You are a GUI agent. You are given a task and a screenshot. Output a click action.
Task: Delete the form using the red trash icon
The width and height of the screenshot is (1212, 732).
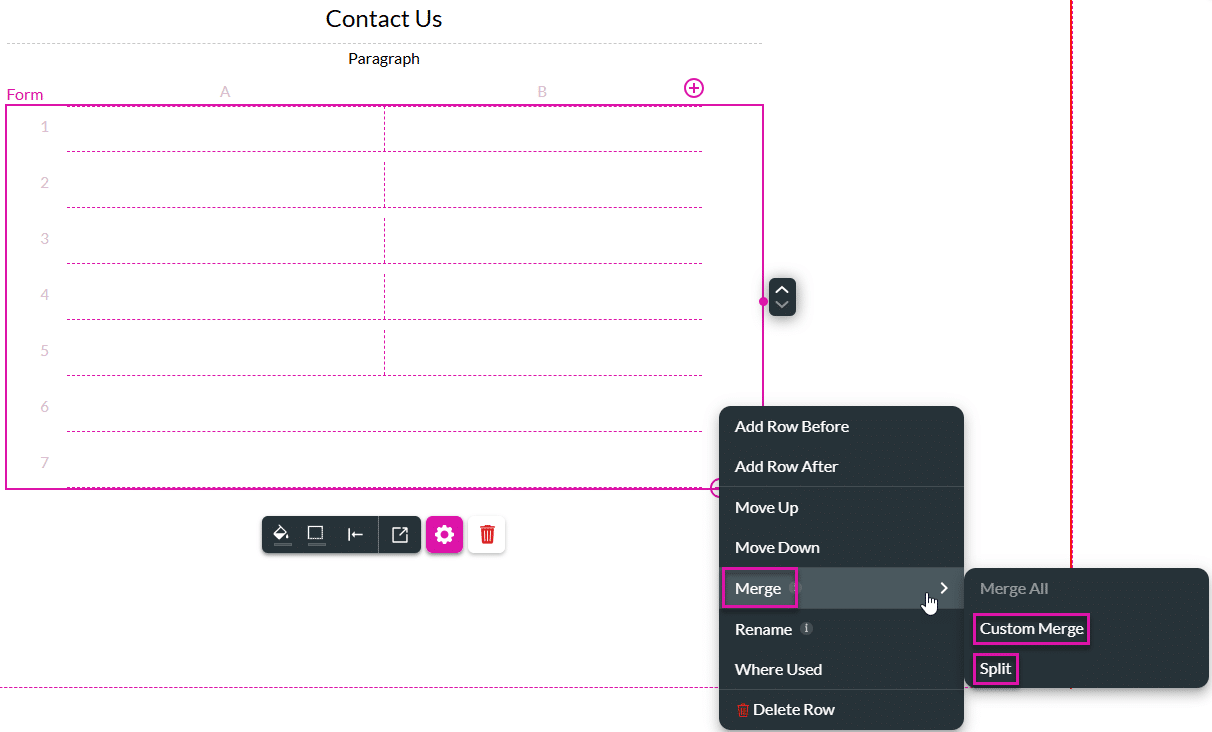[487, 534]
